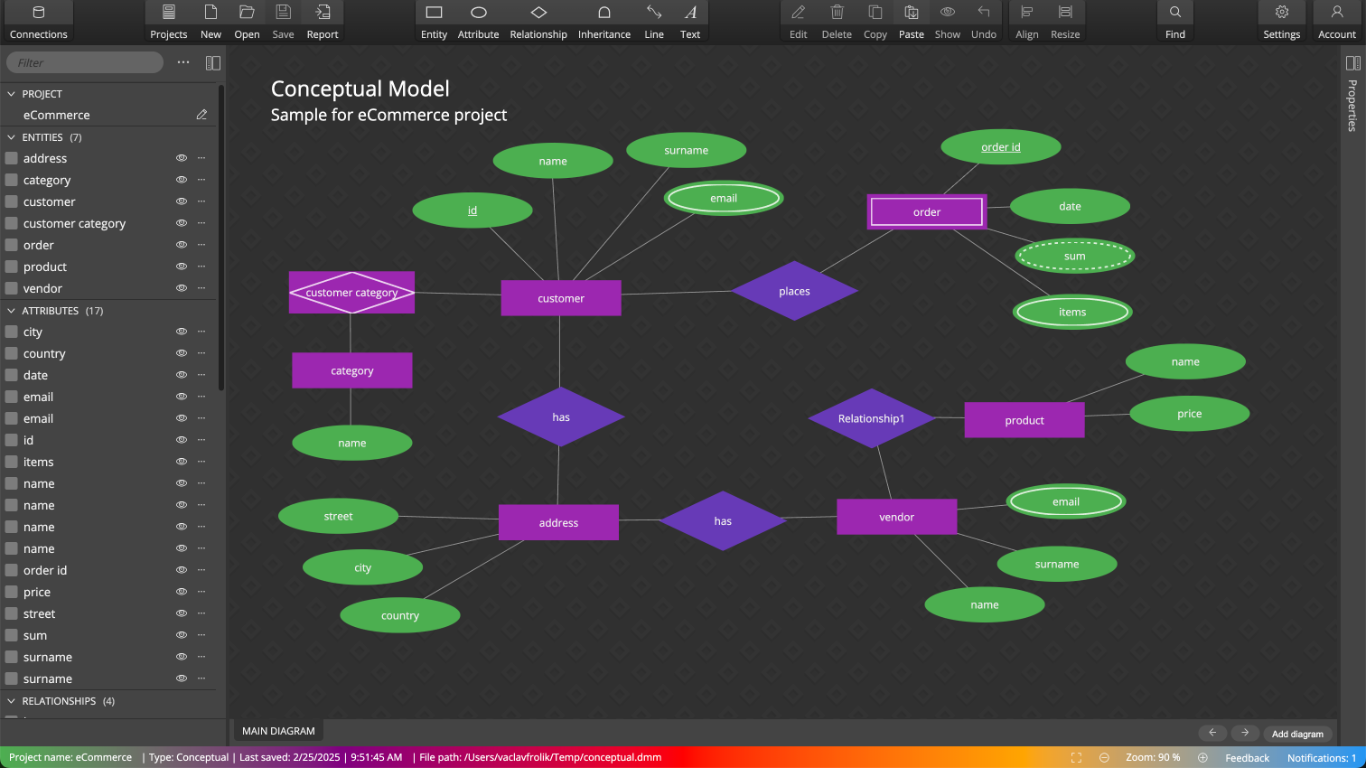Toggle fullscreen icon in status bar

click(1076, 758)
